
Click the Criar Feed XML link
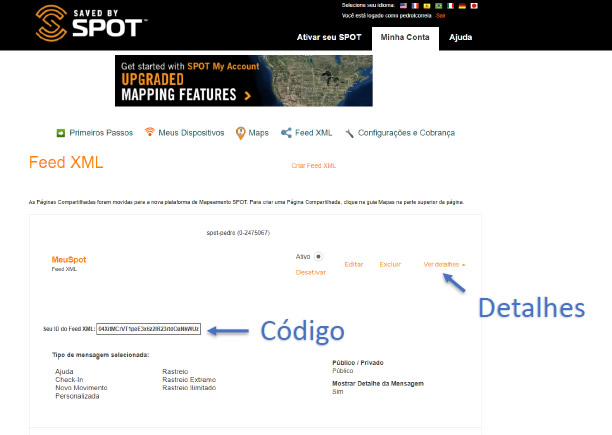[313, 166]
